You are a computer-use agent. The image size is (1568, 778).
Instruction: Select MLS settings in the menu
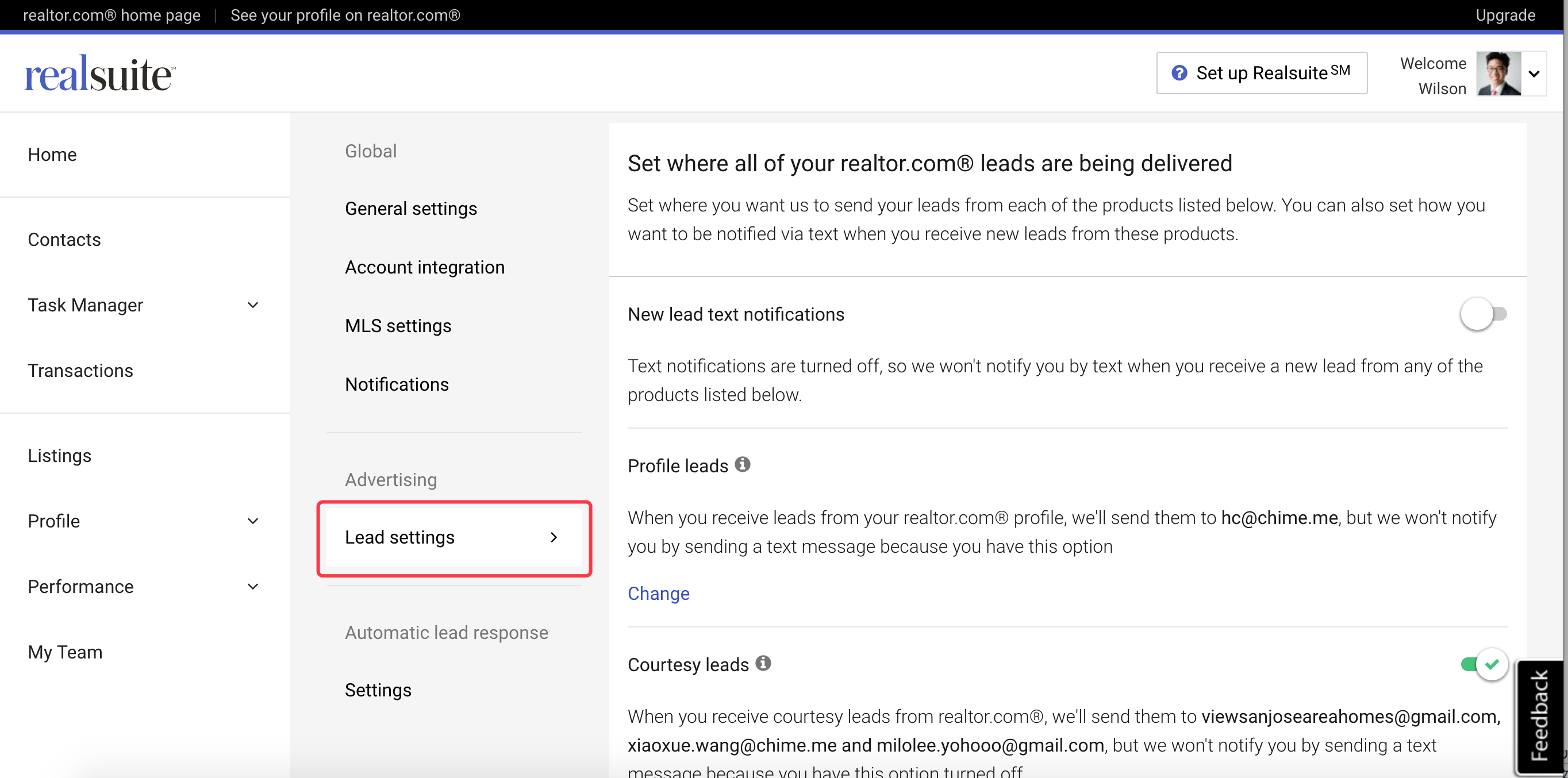click(398, 325)
